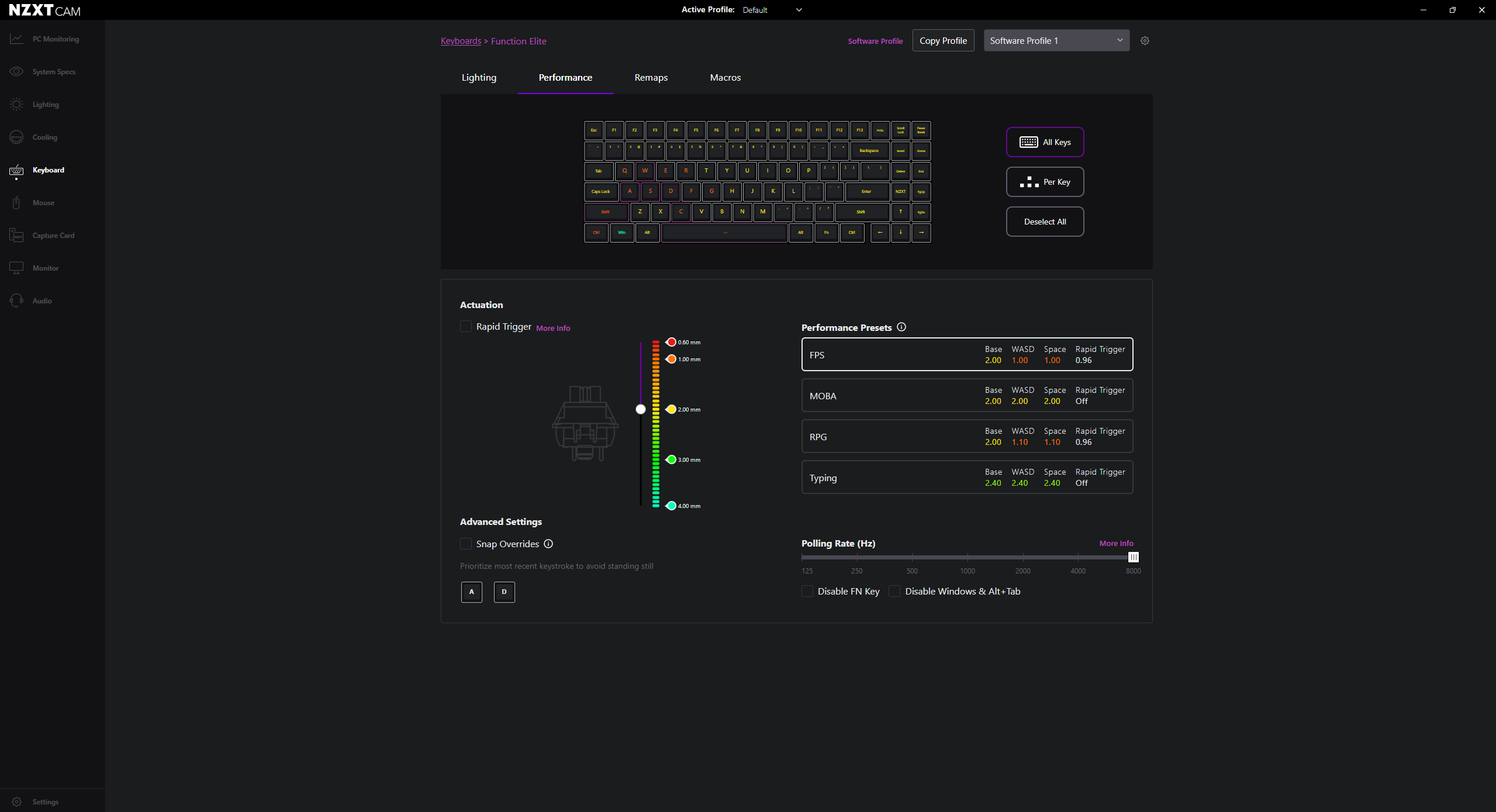The width and height of the screenshot is (1496, 812).
Task: Open Rapid Trigger More Info link
Action: pyautogui.click(x=553, y=328)
